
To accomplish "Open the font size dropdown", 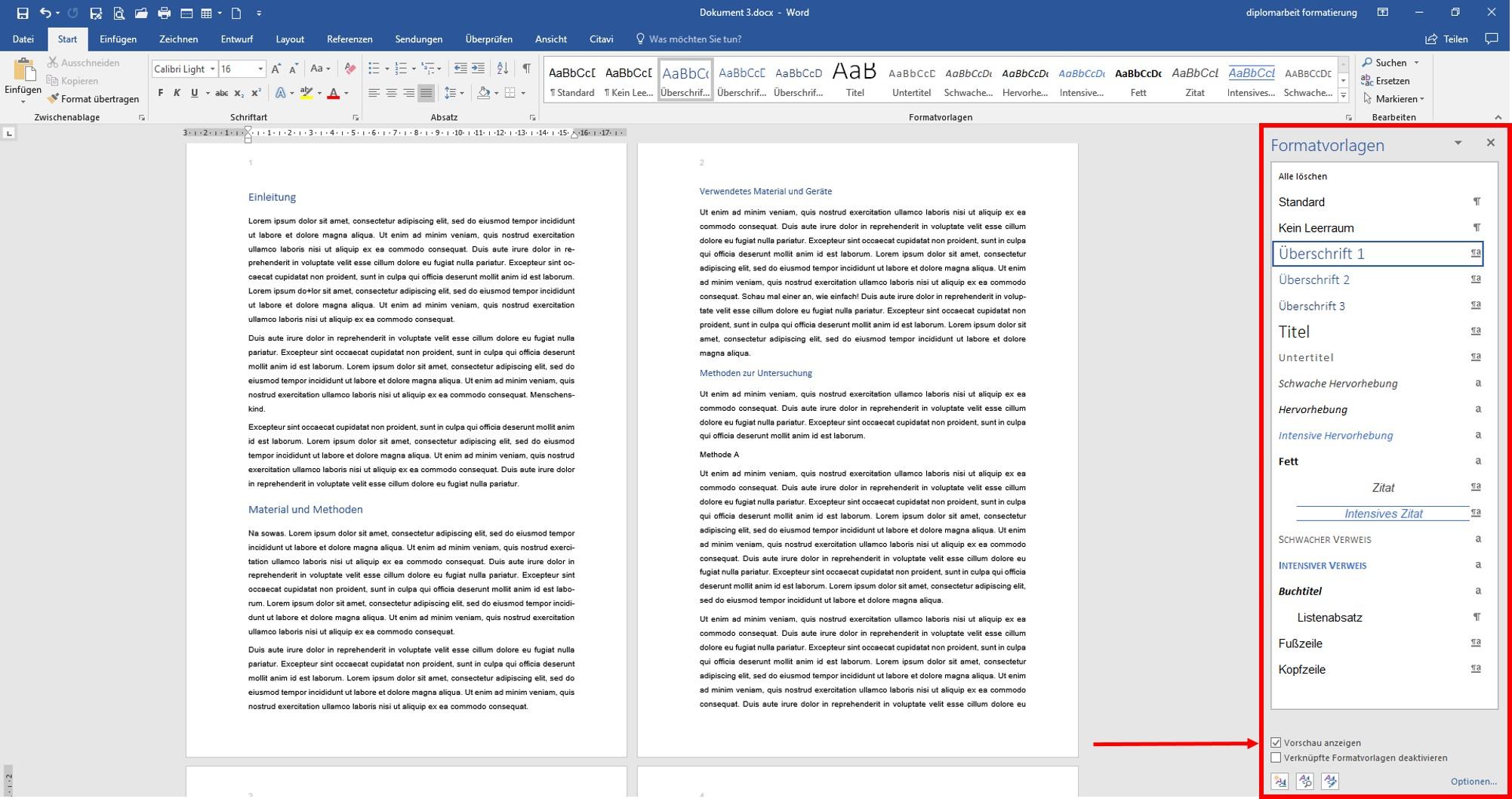I will (259, 68).
